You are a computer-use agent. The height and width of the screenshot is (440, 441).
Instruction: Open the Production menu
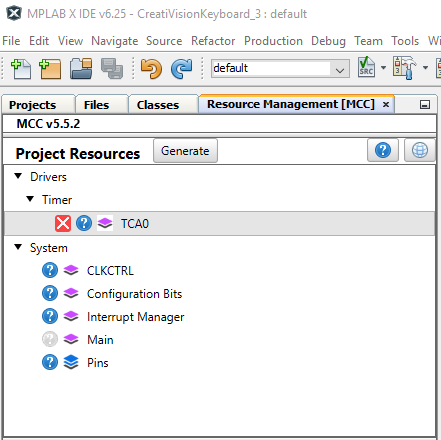point(273,41)
